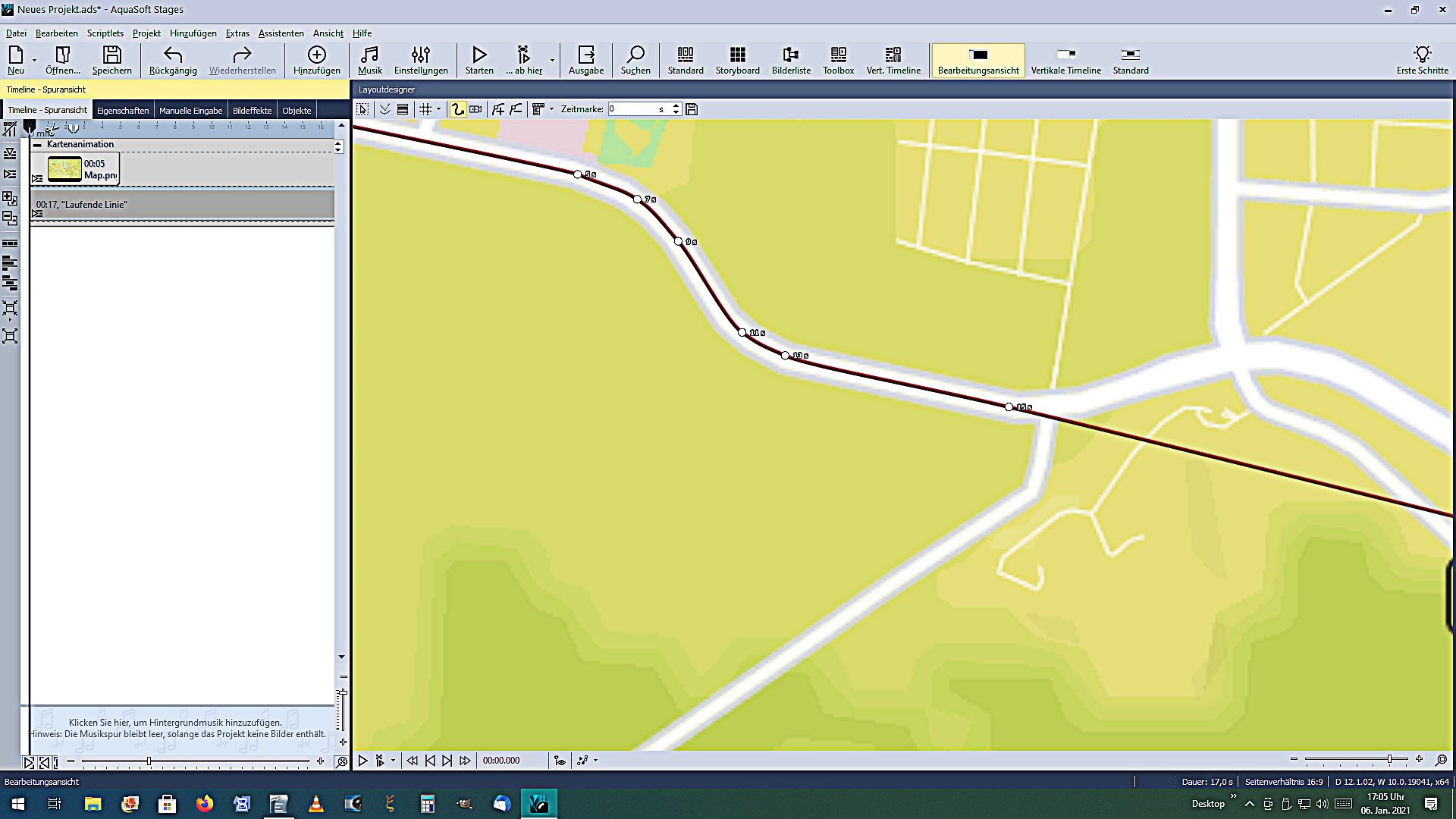Toggle the camera pan mode icon

(x=475, y=109)
